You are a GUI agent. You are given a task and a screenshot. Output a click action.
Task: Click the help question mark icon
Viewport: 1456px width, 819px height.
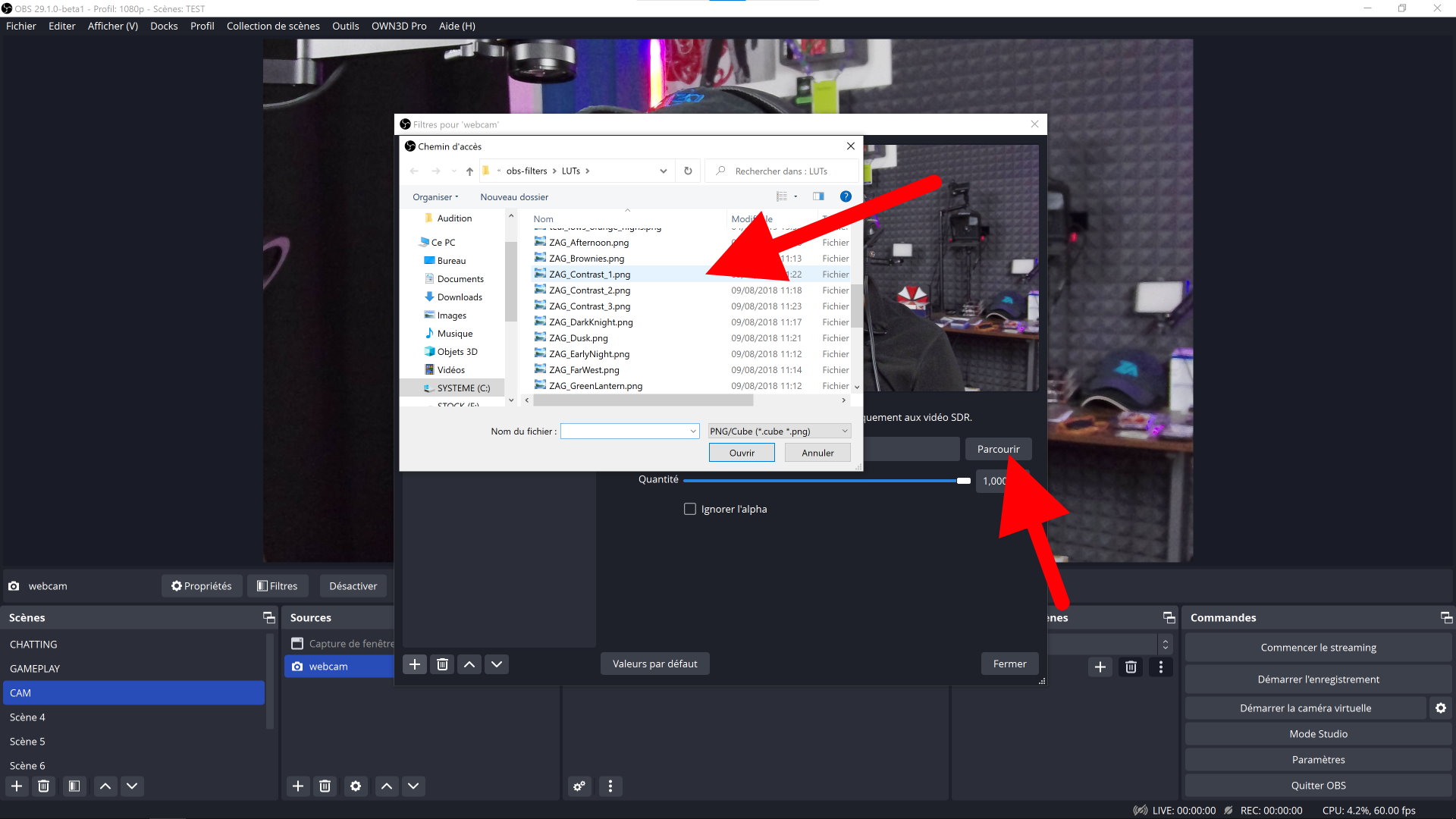coord(846,196)
